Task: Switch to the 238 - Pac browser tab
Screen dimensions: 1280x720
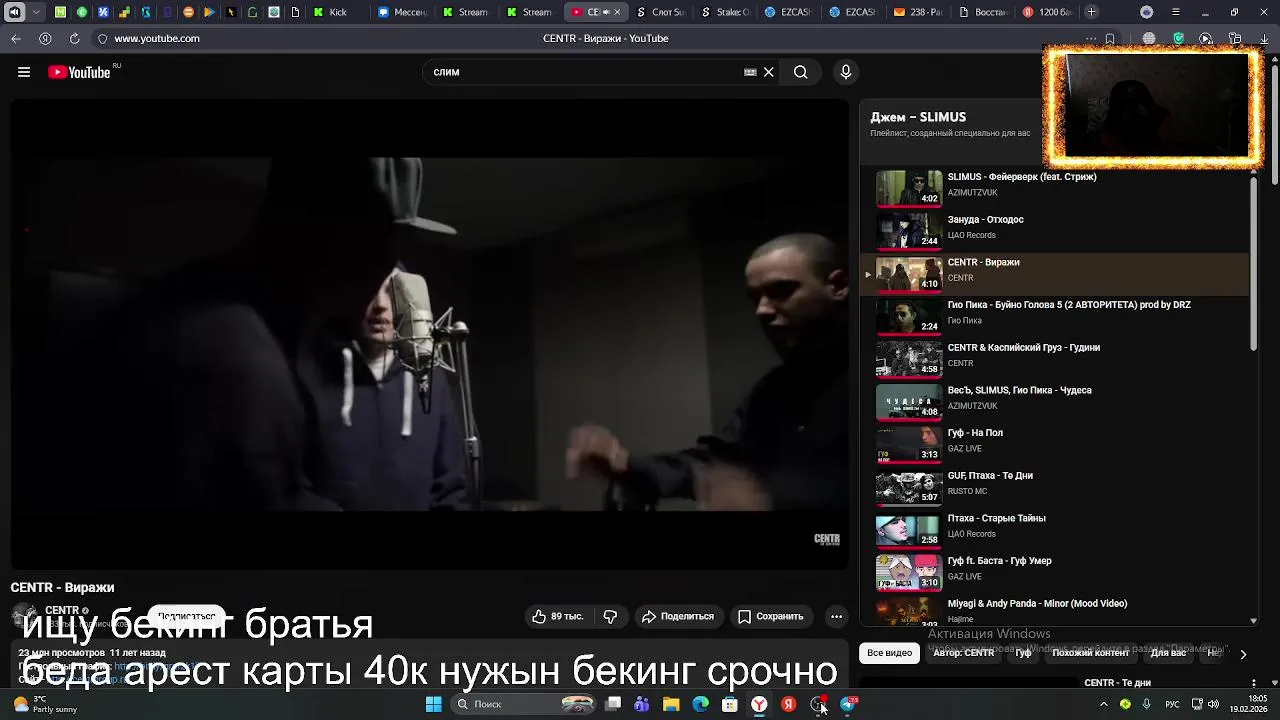Action: click(x=918, y=12)
